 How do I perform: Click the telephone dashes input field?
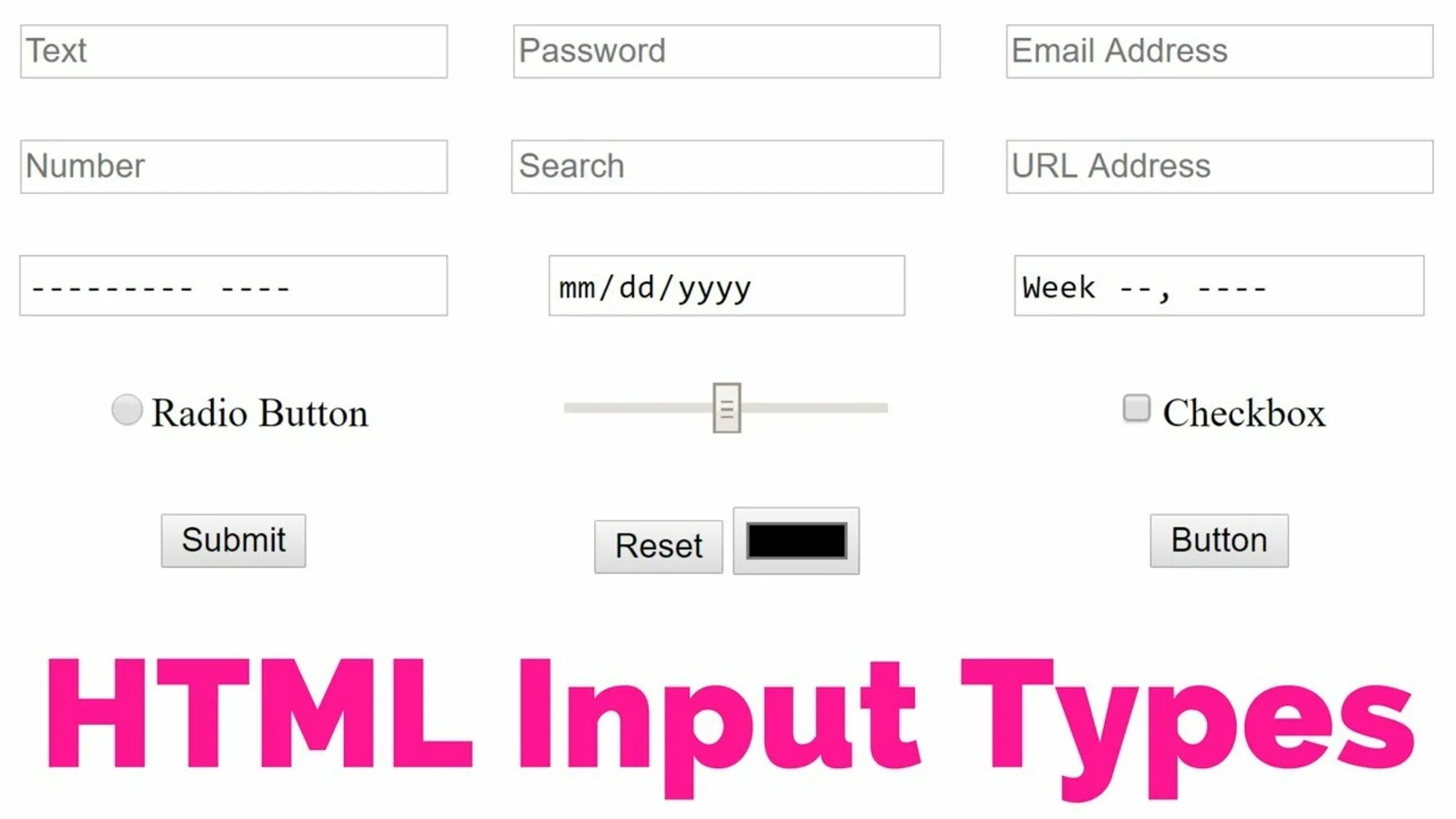pos(233,284)
